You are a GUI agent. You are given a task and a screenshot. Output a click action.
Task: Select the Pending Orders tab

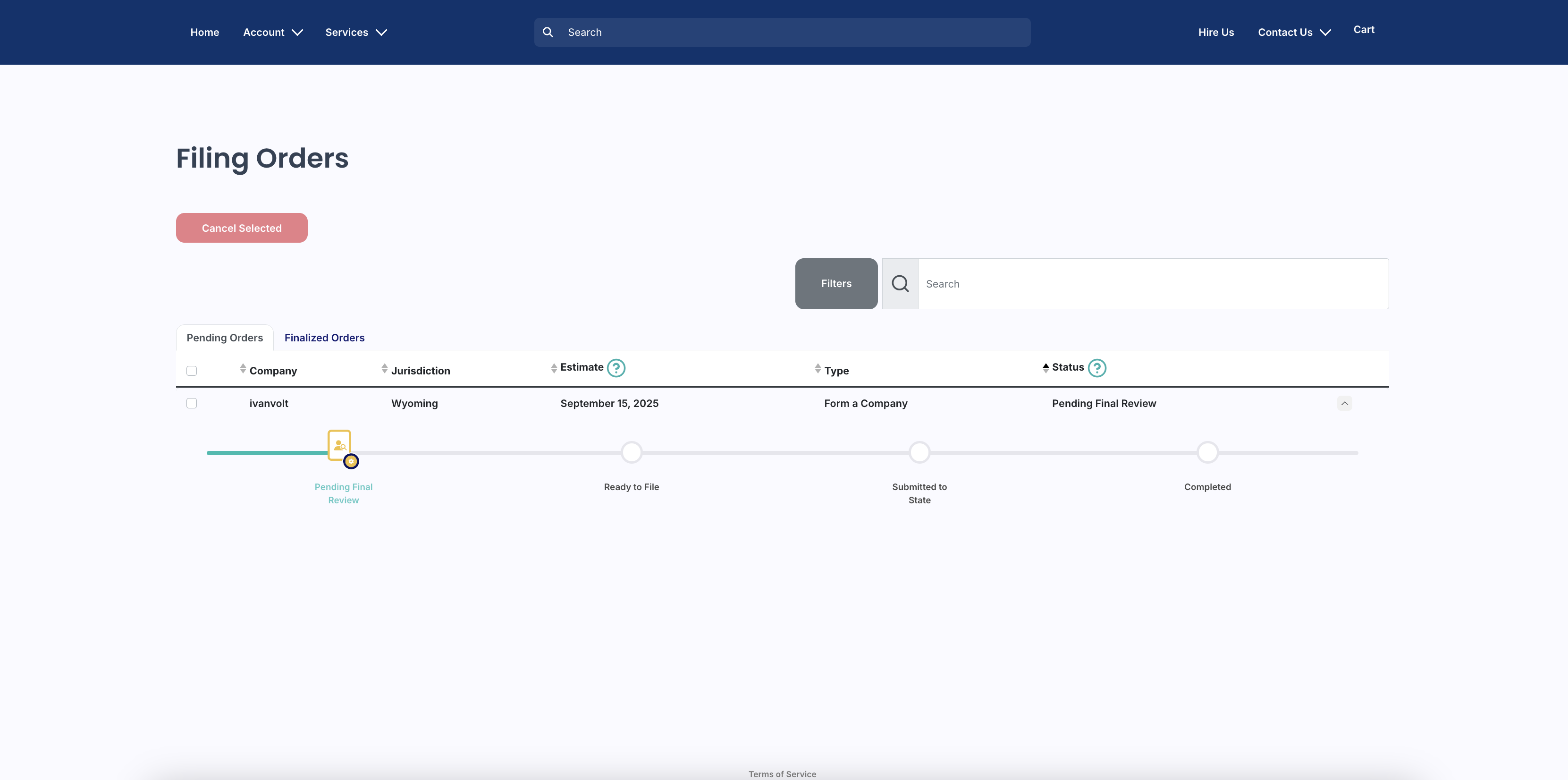coord(225,338)
